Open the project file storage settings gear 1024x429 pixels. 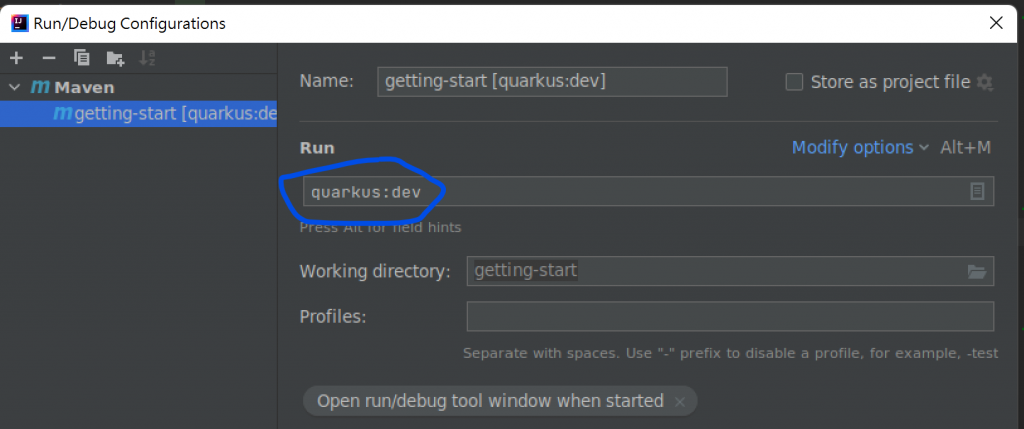tap(984, 82)
